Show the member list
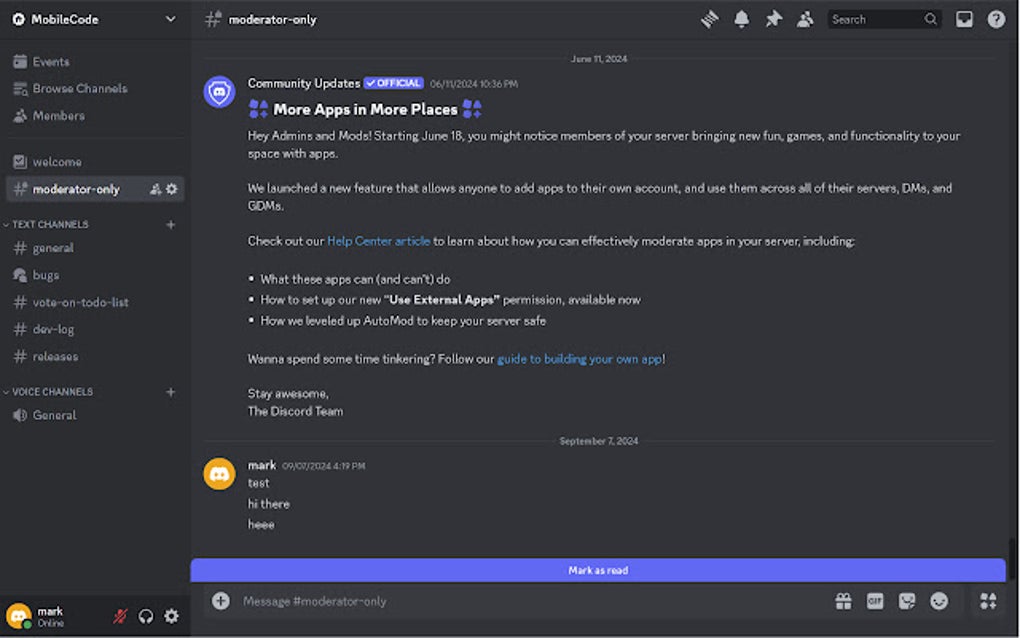The width and height of the screenshot is (1020, 638). [805, 18]
